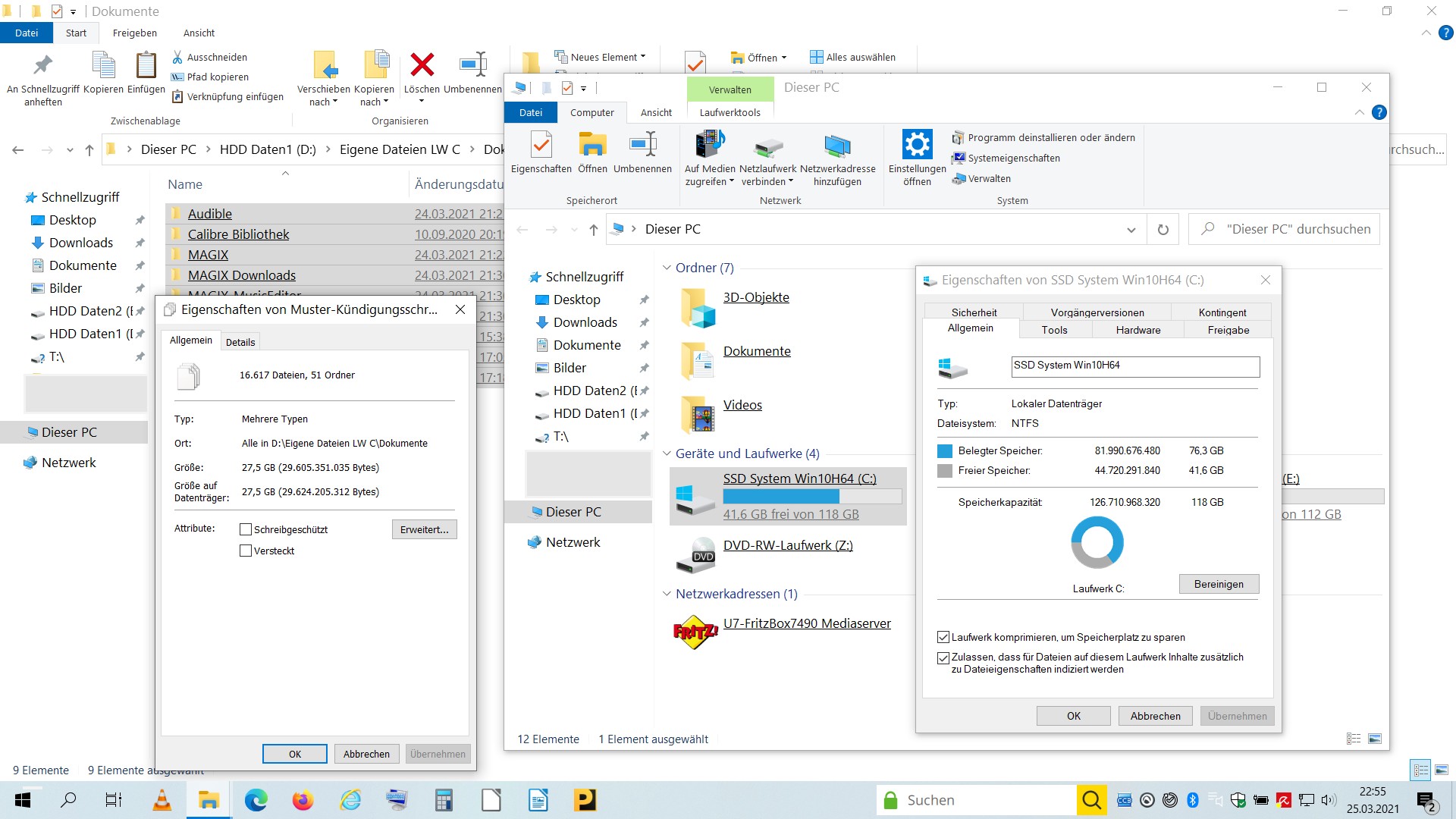Click the Dieser PC durchsuchen search field
The image size is (1456, 819).
tap(1289, 229)
